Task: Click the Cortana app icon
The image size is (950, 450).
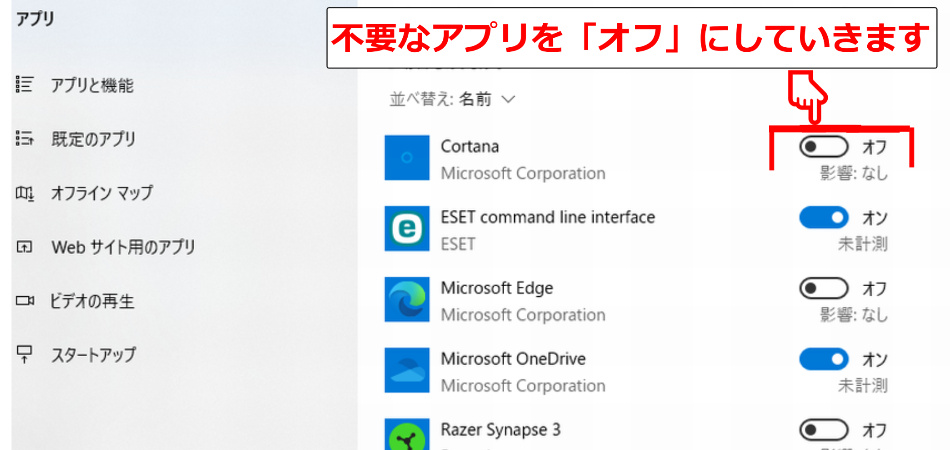Action: (x=407, y=157)
